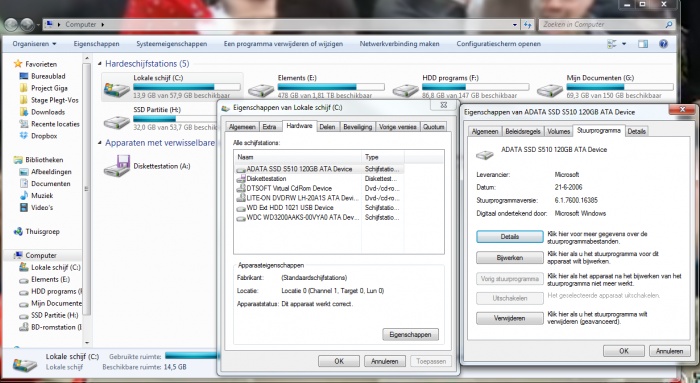This screenshot has width=700, height=383.
Task: Click the Favorieten star icon
Action: click(18, 64)
